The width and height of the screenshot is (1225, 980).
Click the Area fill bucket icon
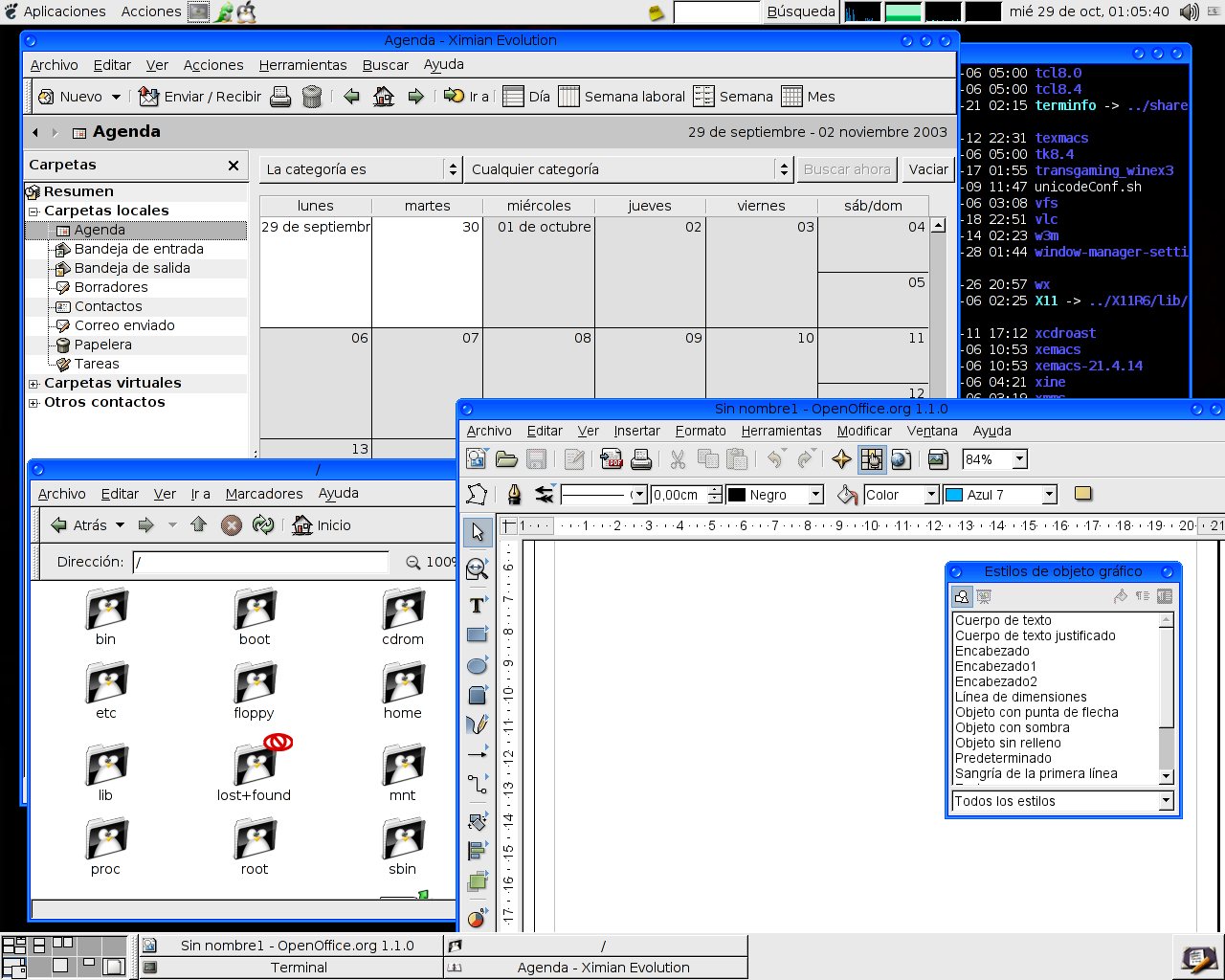pyautogui.click(x=847, y=494)
